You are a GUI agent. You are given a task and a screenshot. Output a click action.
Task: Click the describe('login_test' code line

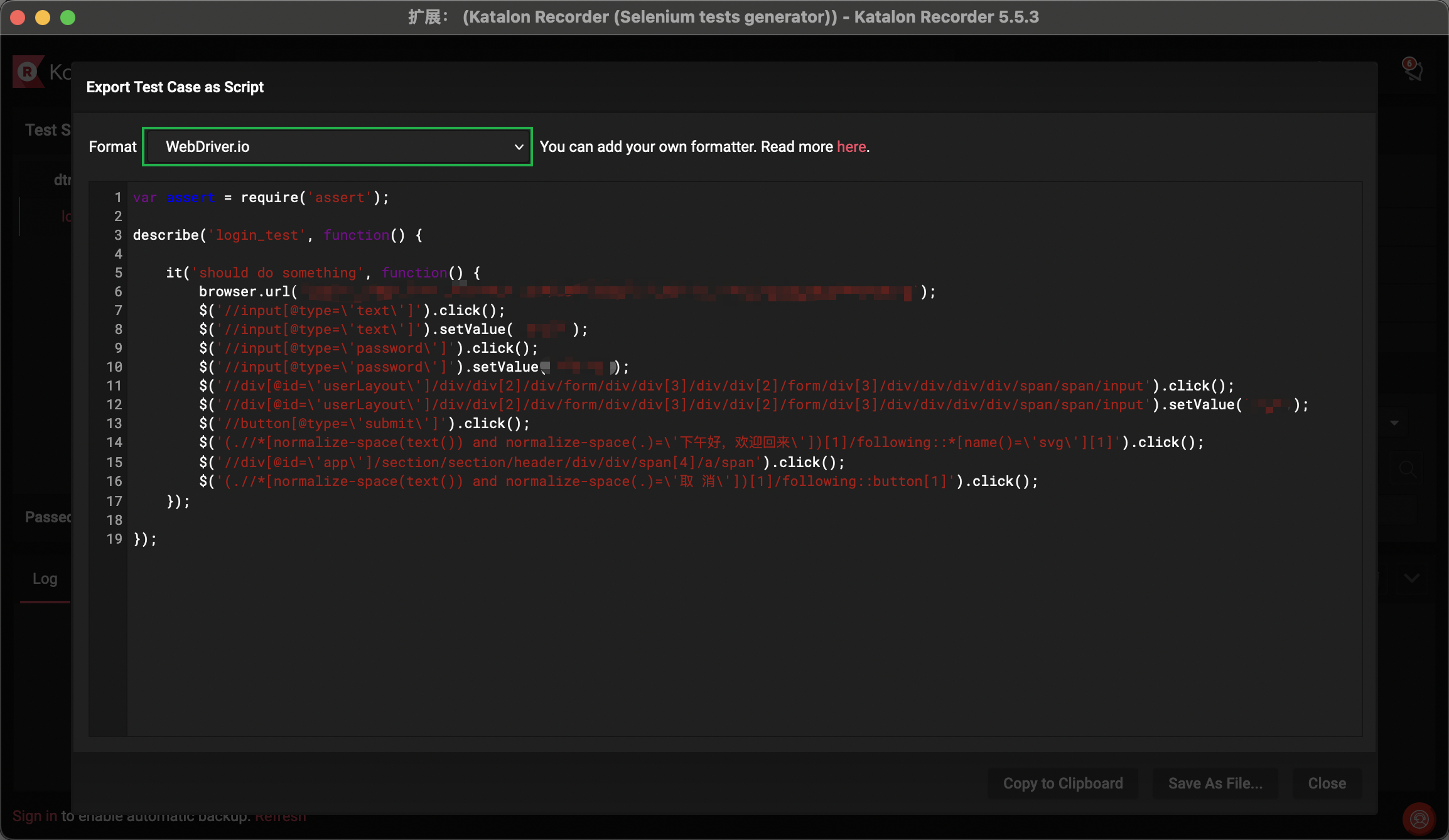point(277,235)
